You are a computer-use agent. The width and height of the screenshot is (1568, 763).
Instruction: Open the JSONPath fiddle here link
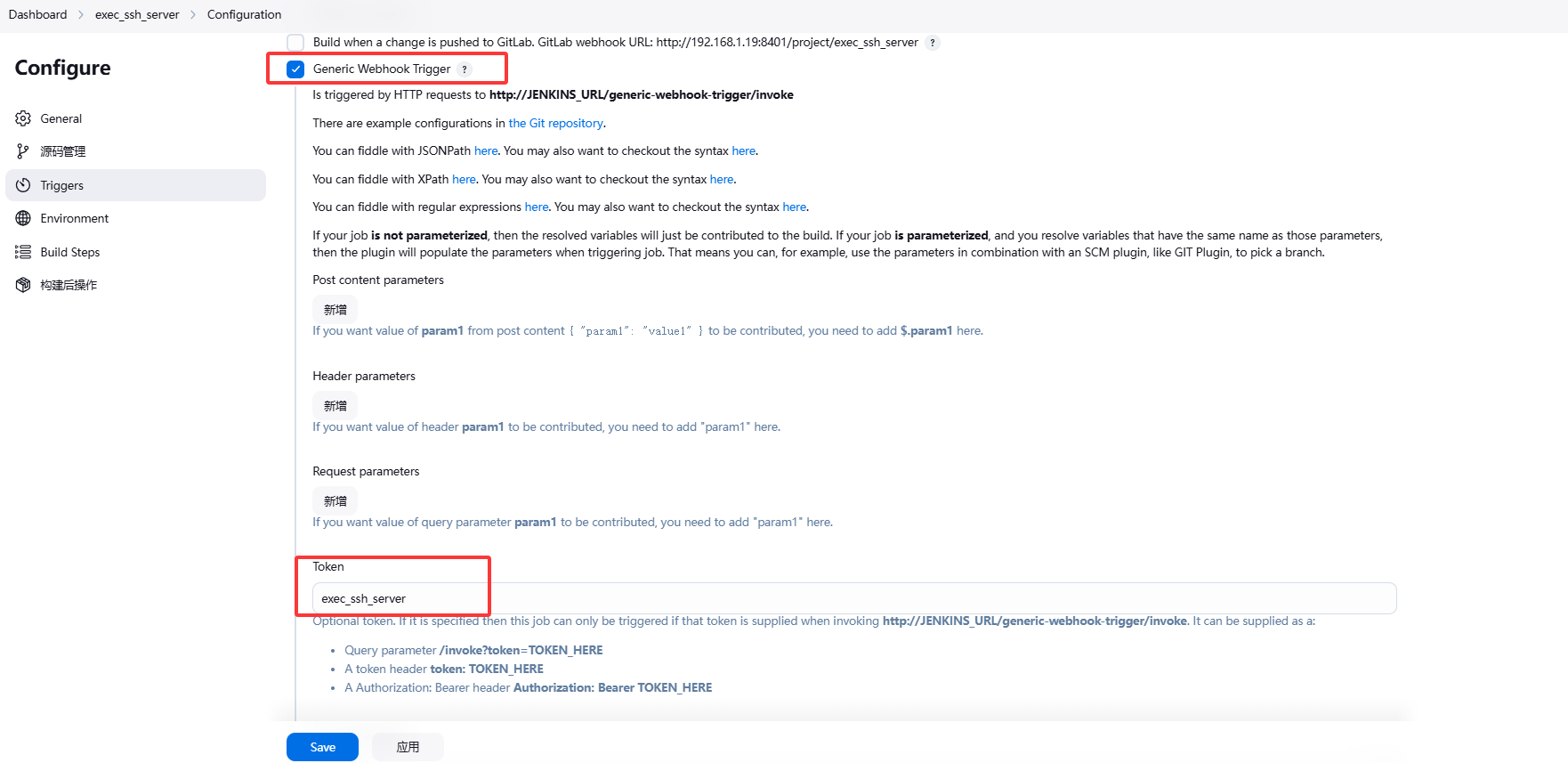point(486,150)
